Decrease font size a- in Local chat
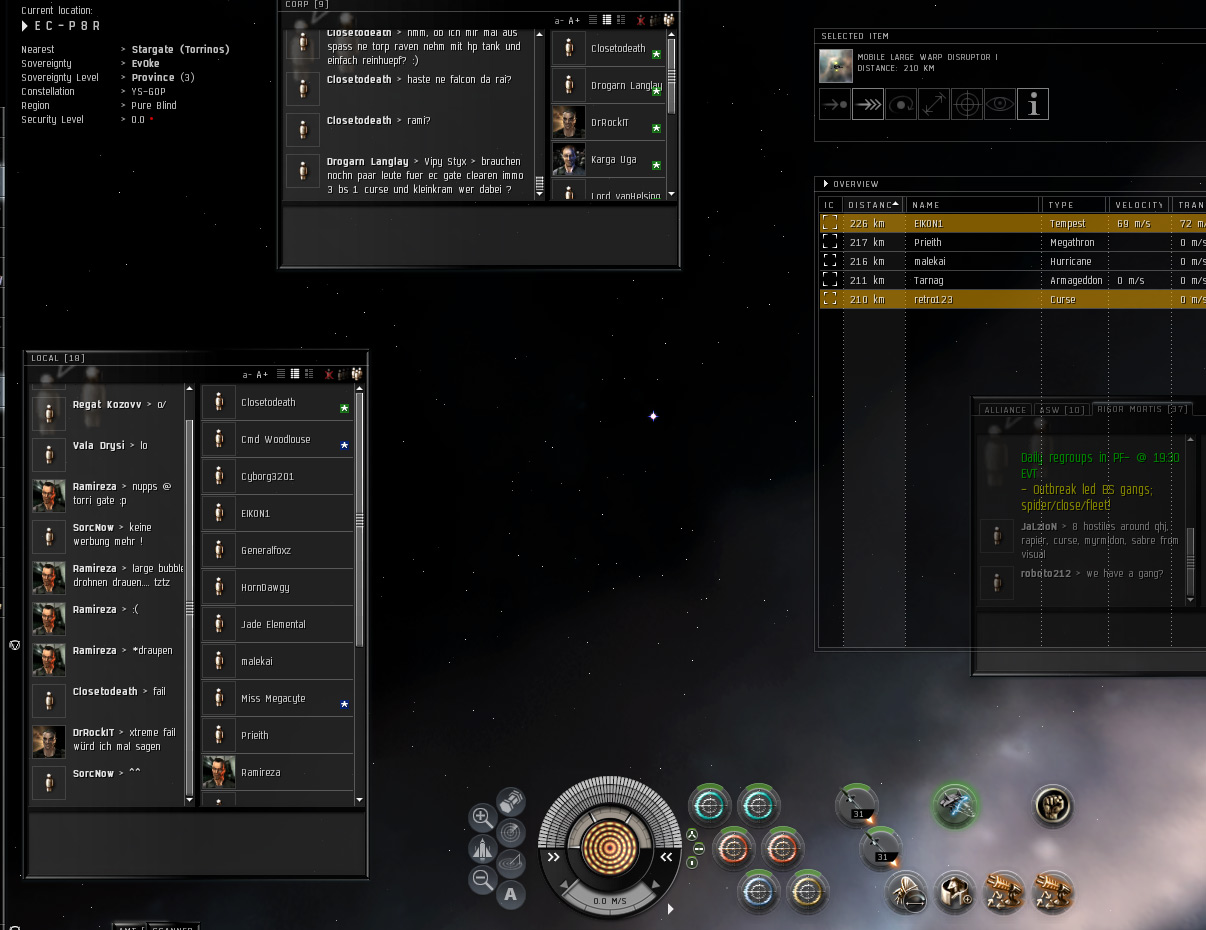The image size is (1206, 930). (x=247, y=374)
